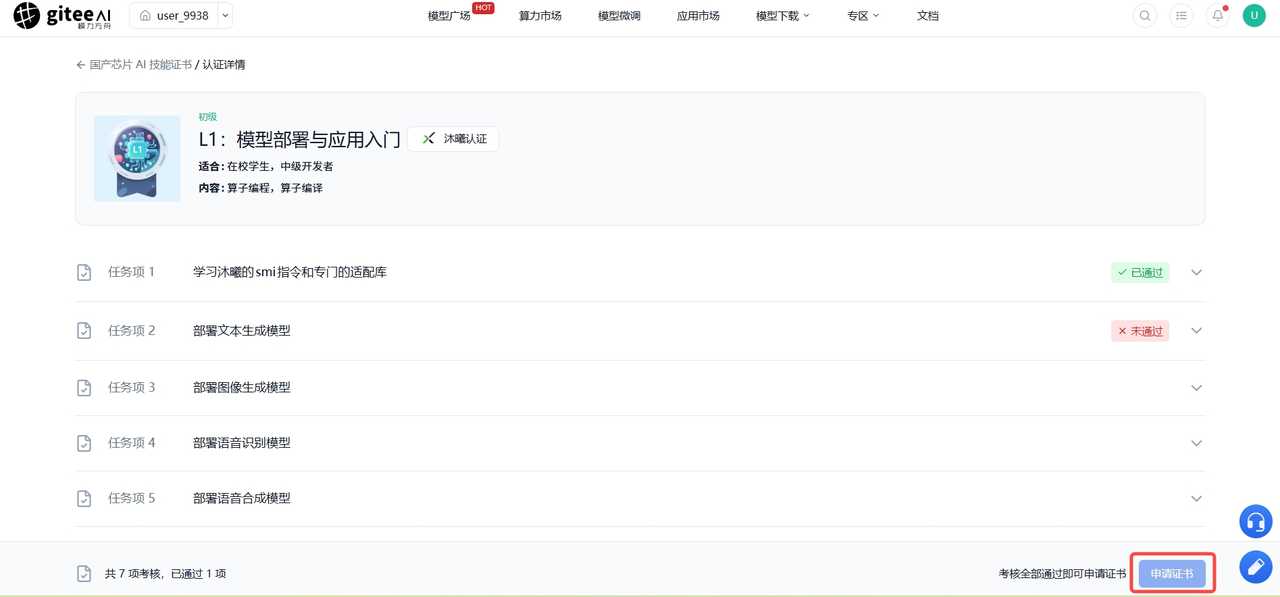Click the 沐曦 logo icon in the badge
Image resolution: width=1280 pixels, height=597 pixels.
point(428,139)
